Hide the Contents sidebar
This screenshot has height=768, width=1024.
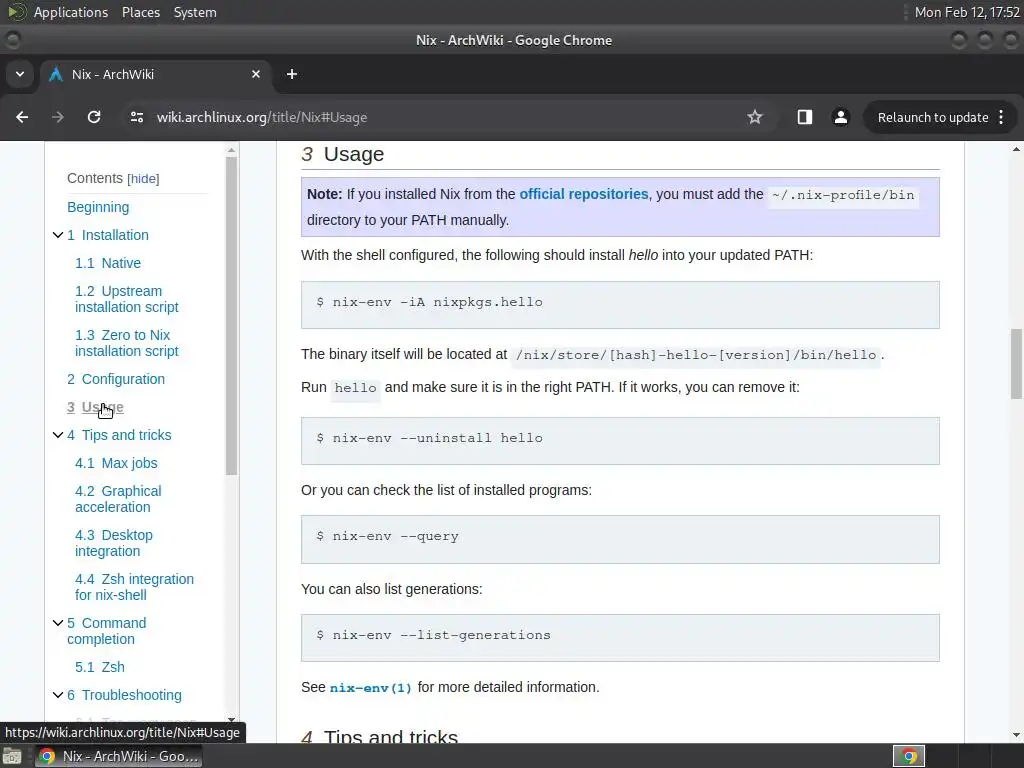coord(143,178)
